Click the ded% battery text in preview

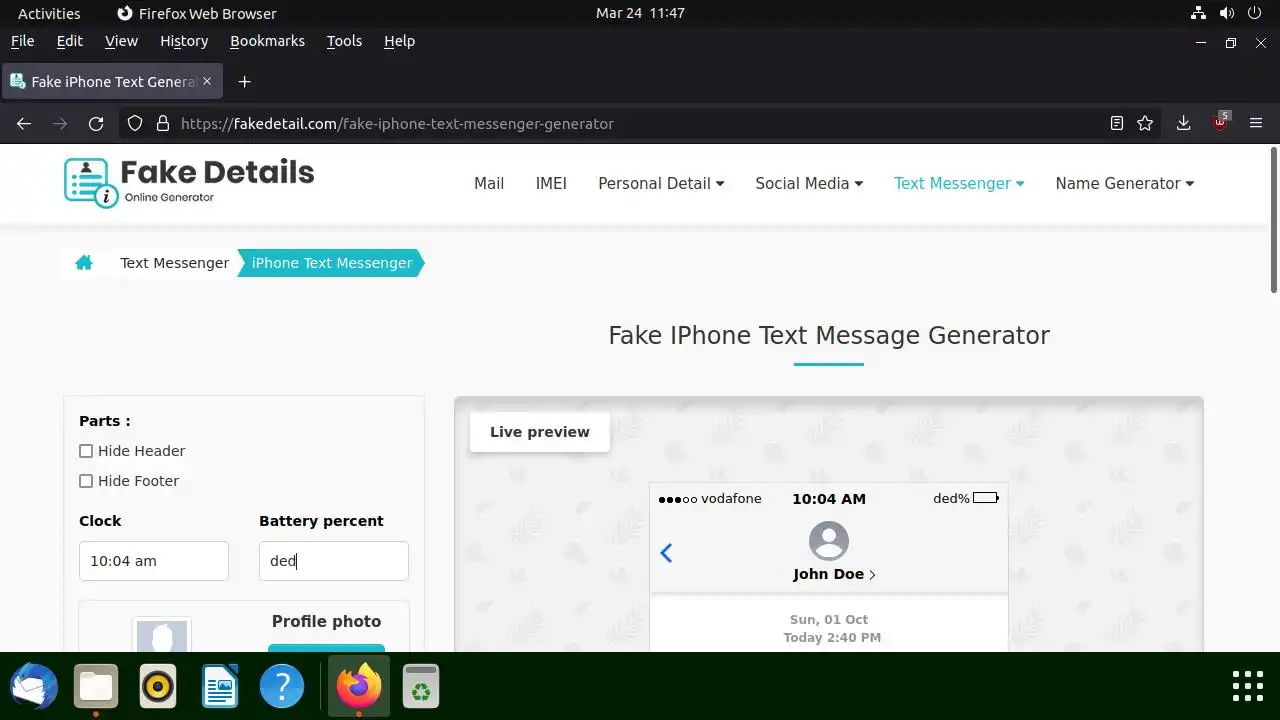click(951, 498)
